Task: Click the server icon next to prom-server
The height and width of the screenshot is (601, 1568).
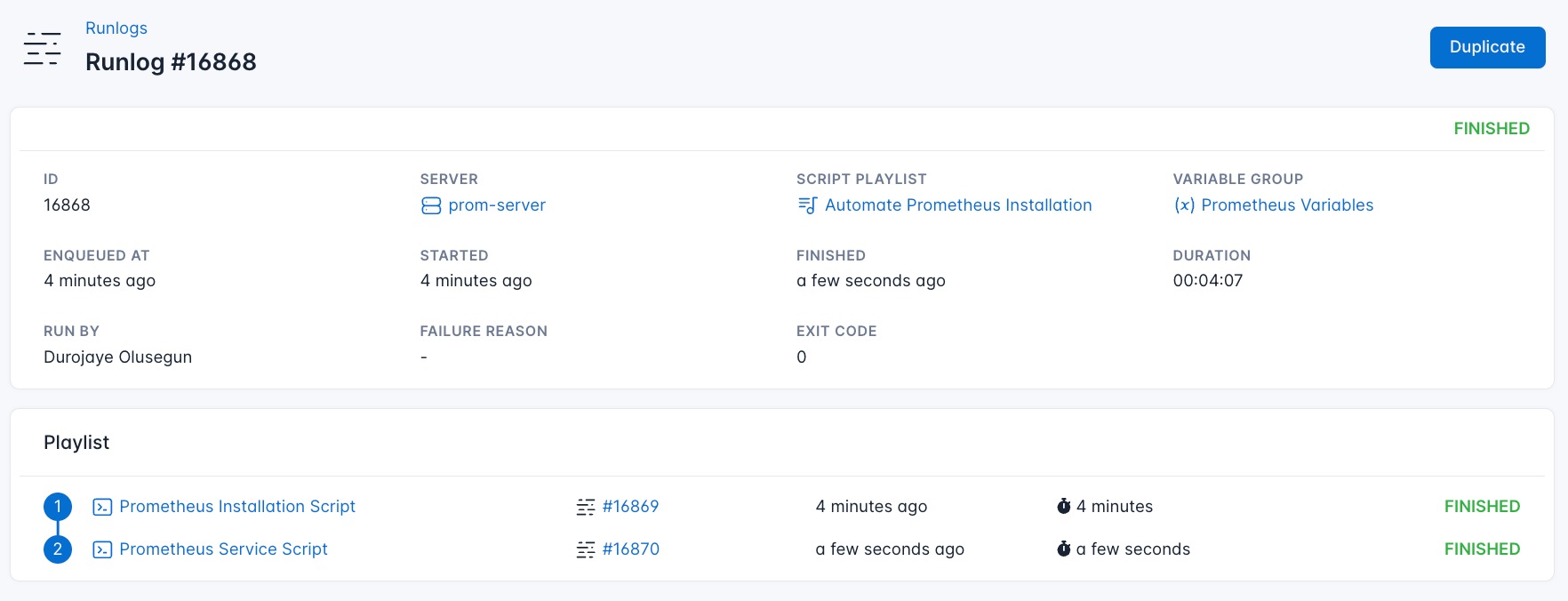Action: [431, 205]
